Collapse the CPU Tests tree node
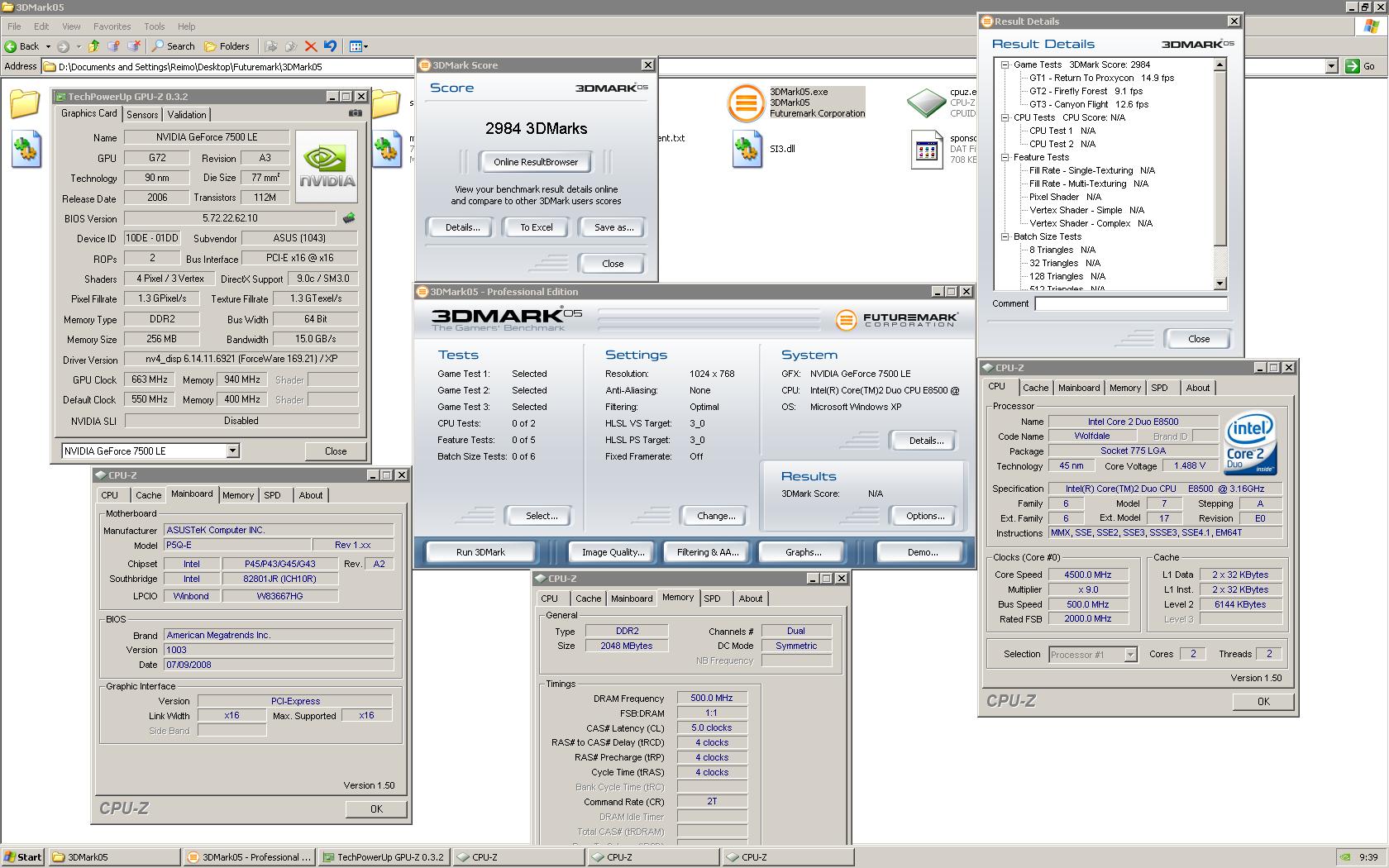Image resolution: width=1389 pixels, height=868 pixels. (x=1005, y=117)
